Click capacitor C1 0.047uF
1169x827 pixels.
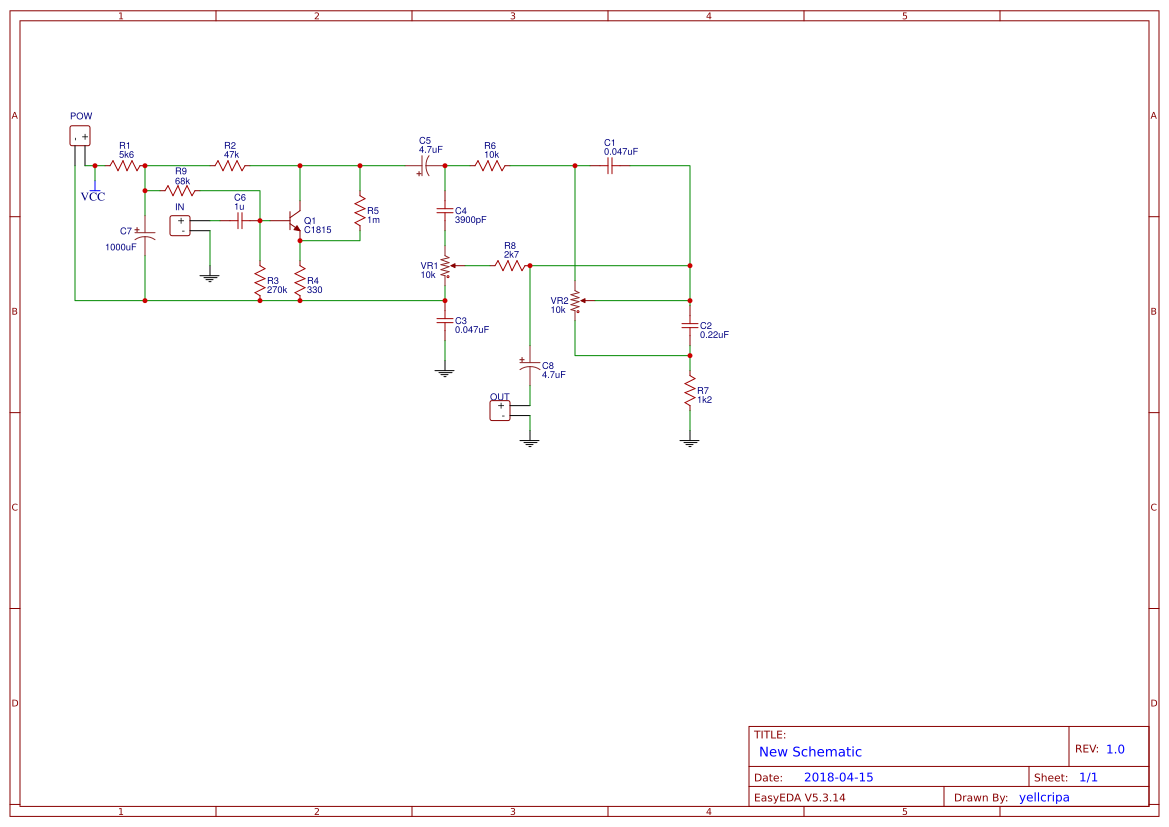[x=609, y=164]
